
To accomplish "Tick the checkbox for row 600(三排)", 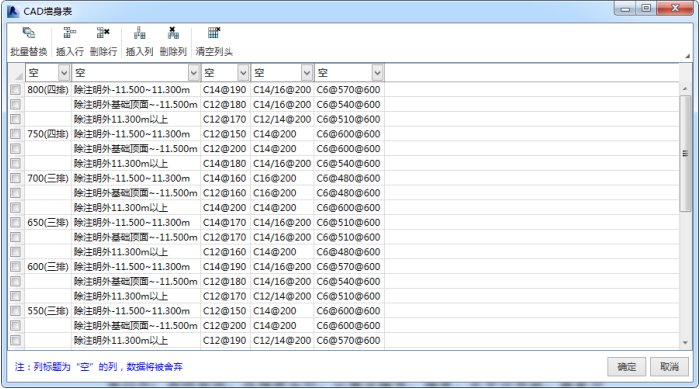I will (16, 267).
